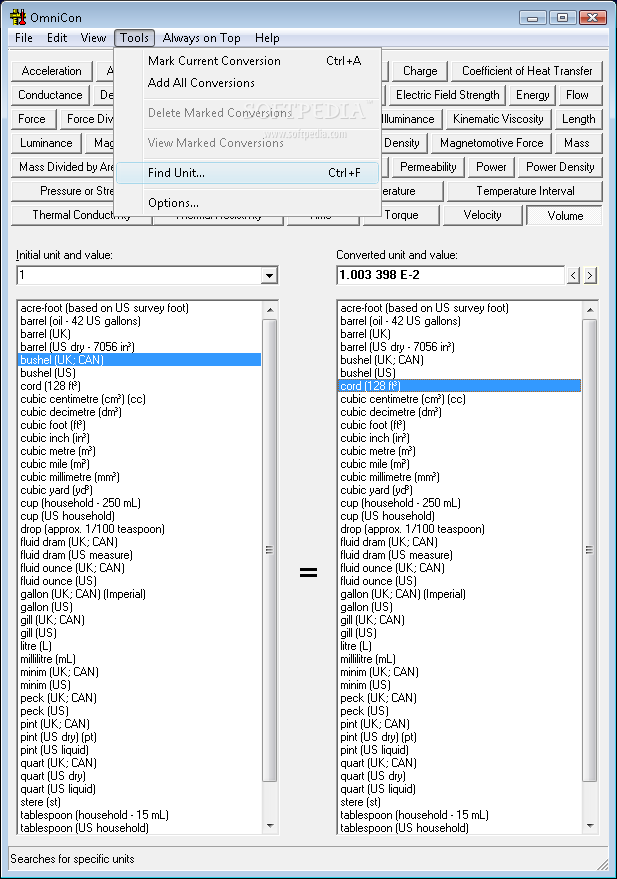Select 'peck (US)' in converted unit list
This screenshot has width=617, height=879.
pyautogui.click(x=460, y=711)
